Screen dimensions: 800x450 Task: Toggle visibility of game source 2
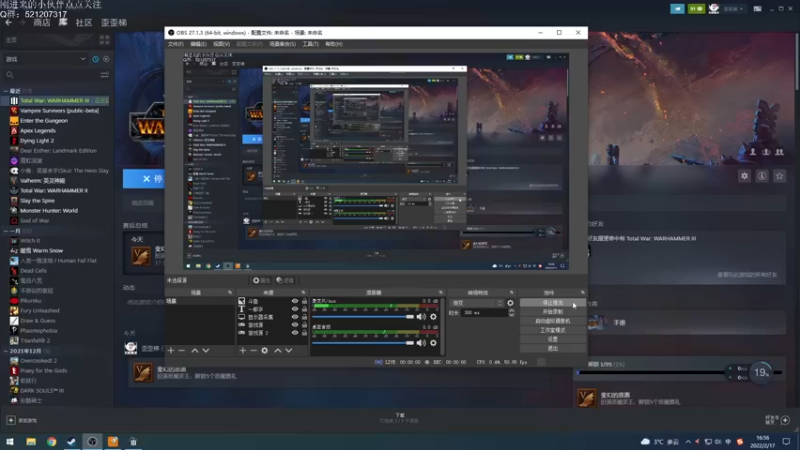[x=295, y=333]
